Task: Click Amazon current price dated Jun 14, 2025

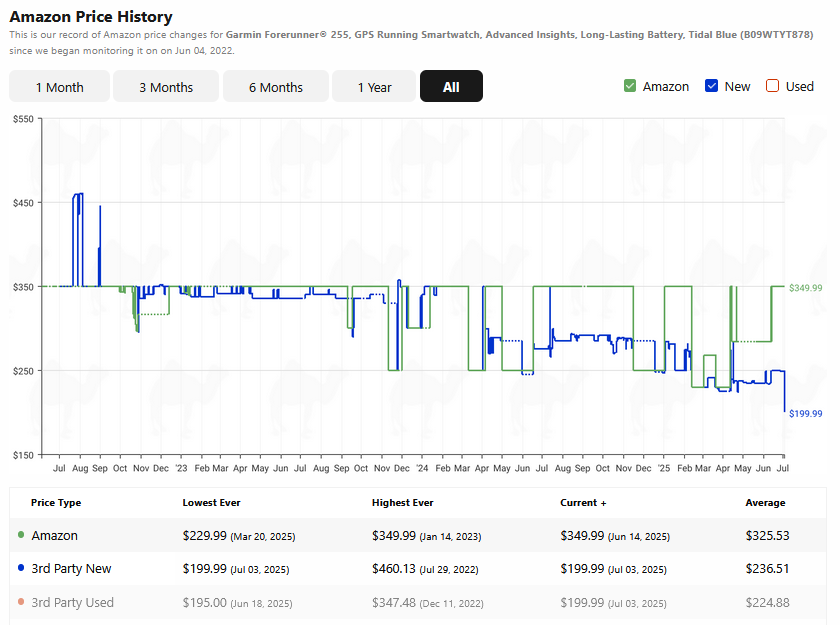Action: point(615,536)
